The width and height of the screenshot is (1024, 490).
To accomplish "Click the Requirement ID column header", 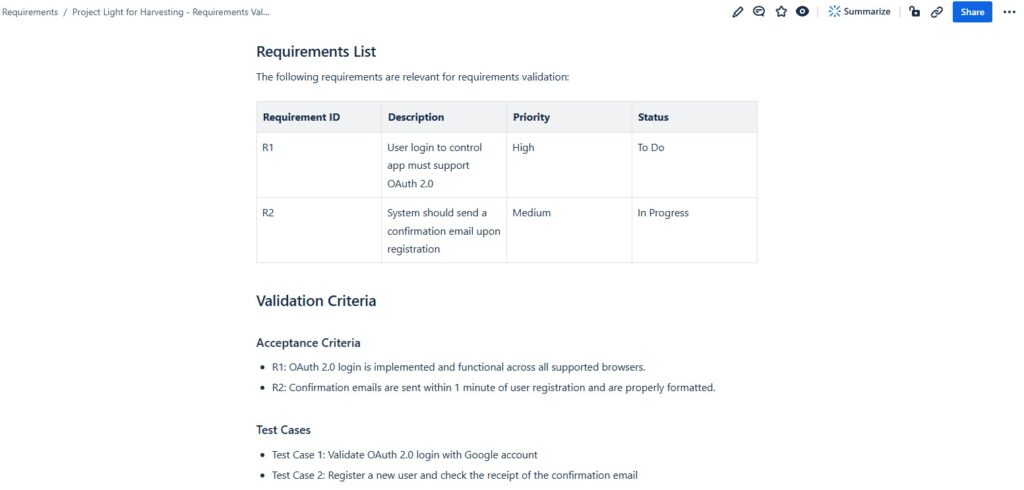I will [301, 117].
